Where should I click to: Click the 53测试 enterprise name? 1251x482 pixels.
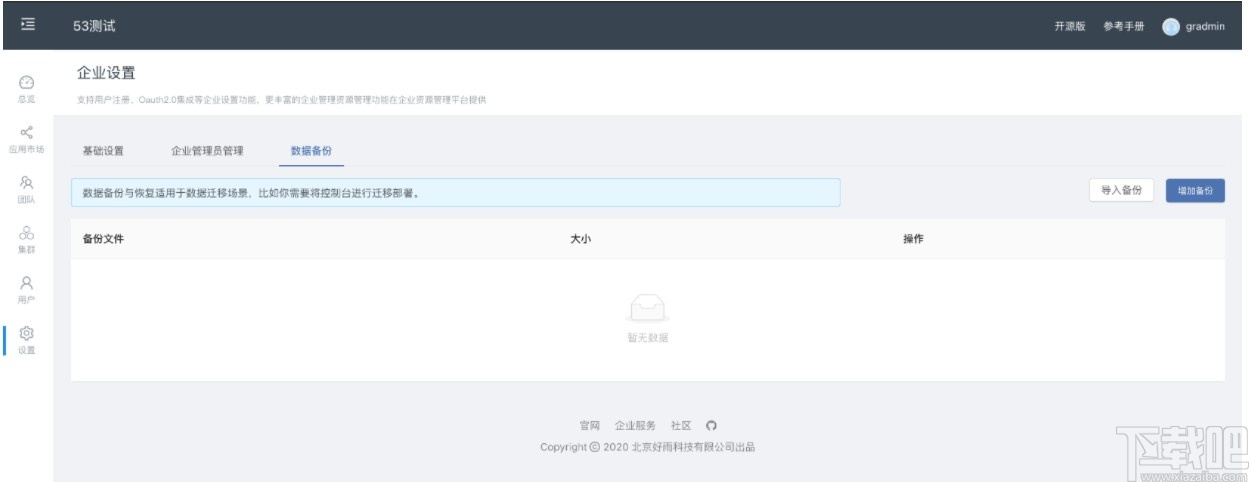point(94,26)
